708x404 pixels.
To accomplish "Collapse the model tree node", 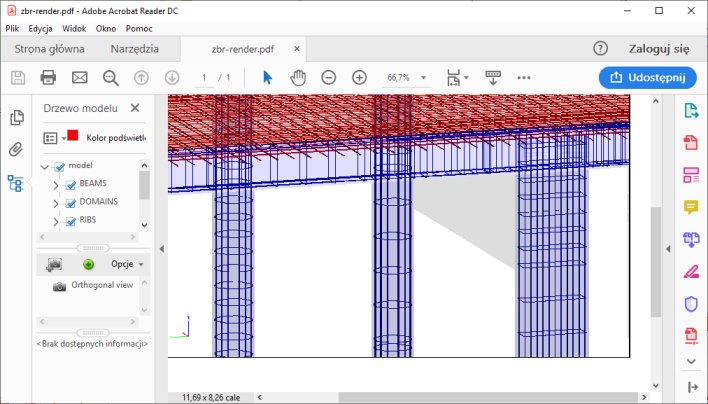I will 45,166.
